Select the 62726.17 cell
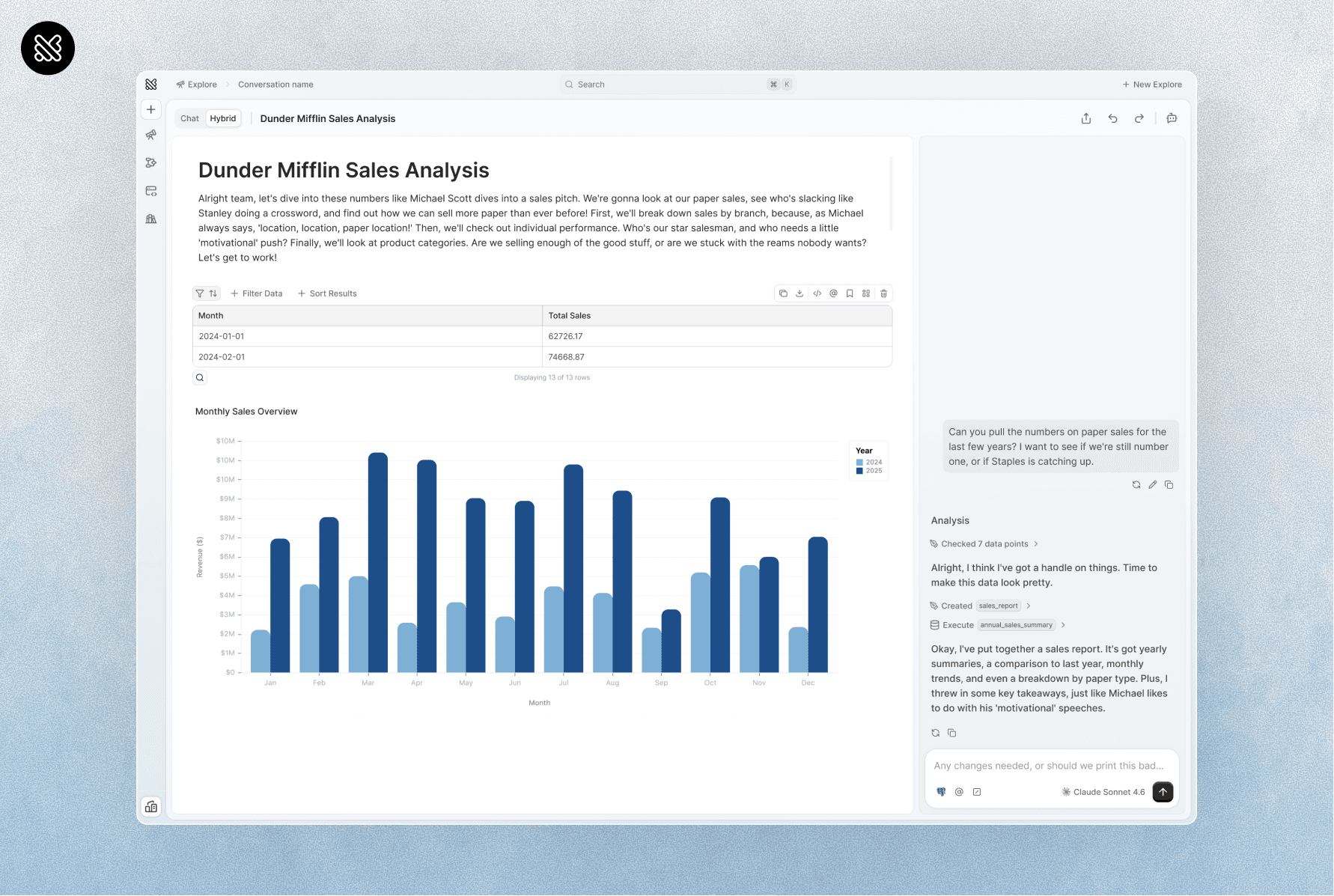Viewport: 1334px width, 896px height. [x=717, y=336]
